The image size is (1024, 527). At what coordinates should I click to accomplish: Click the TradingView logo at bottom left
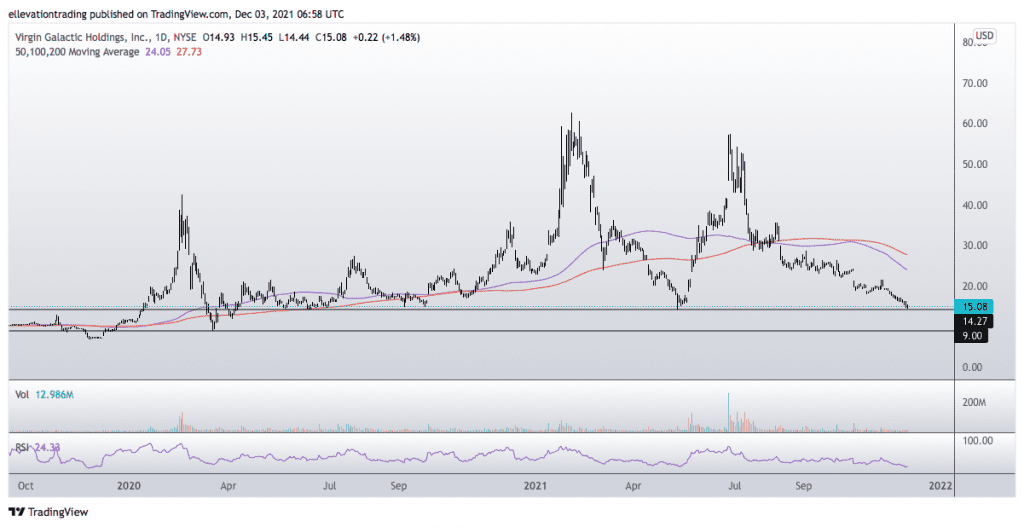(48, 512)
